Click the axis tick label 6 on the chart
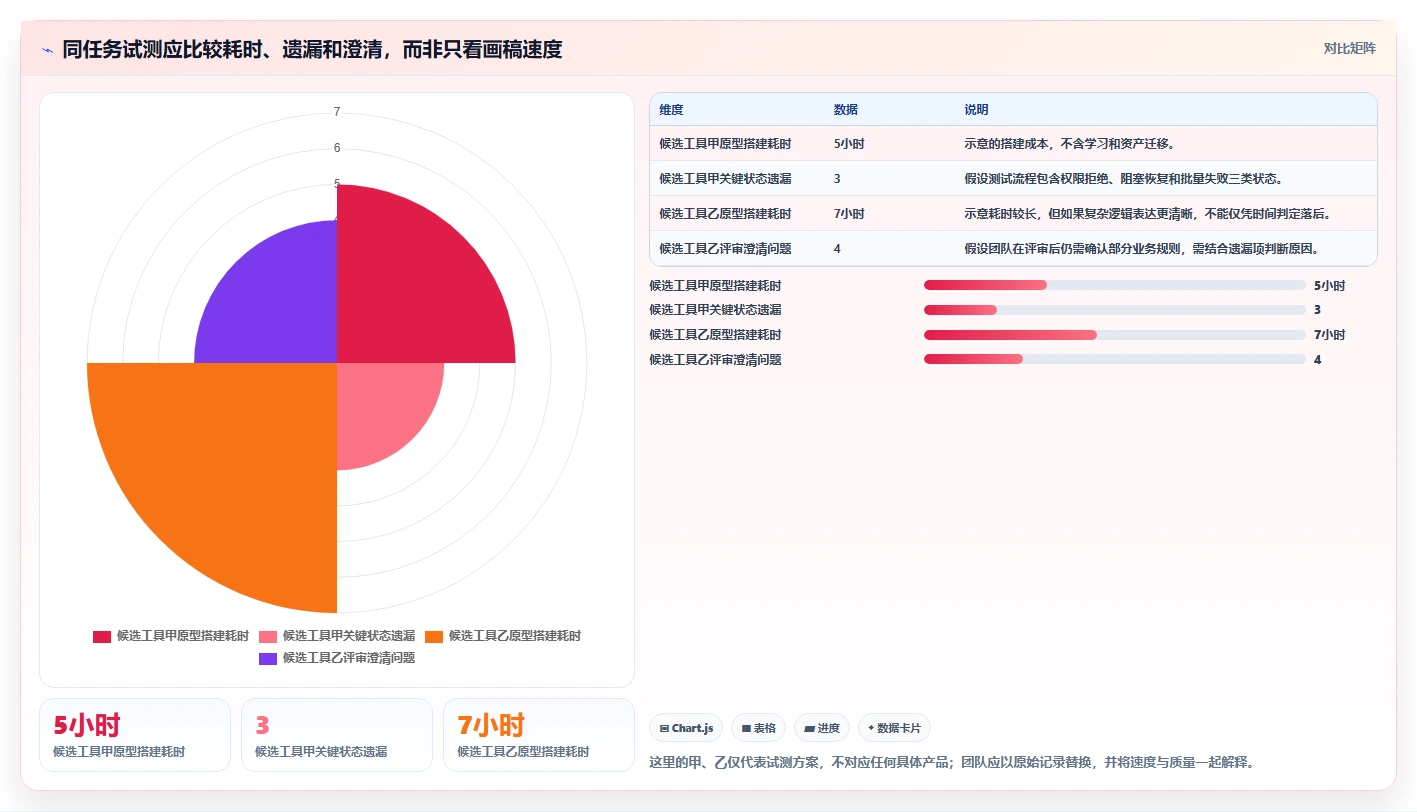 click(337, 148)
